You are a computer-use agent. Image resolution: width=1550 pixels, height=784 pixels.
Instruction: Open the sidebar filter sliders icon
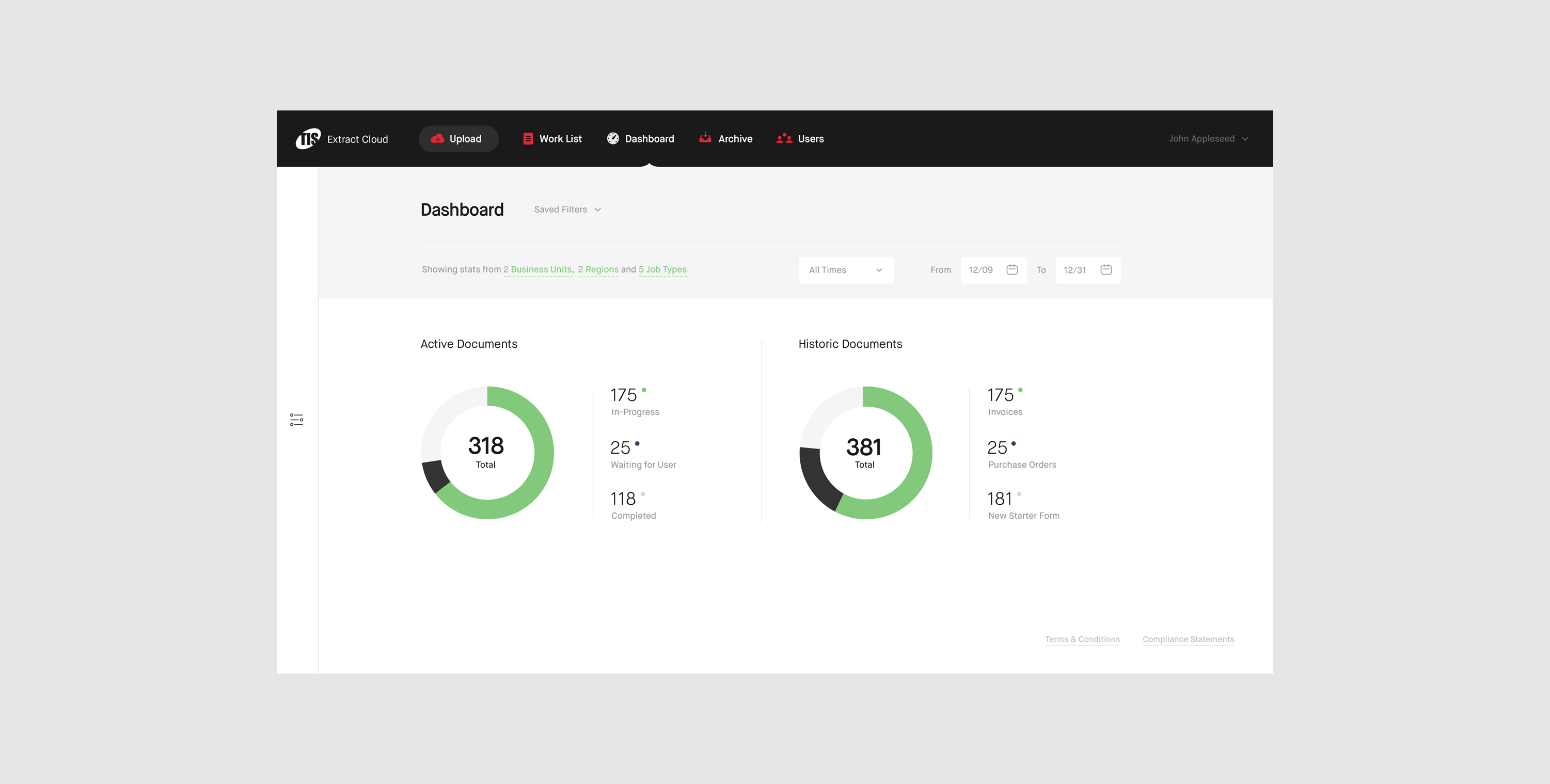coord(297,420)
